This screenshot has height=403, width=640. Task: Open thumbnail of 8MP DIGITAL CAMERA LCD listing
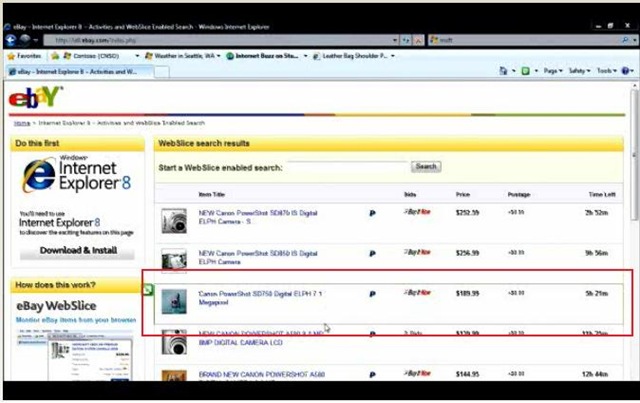[174, 342]
